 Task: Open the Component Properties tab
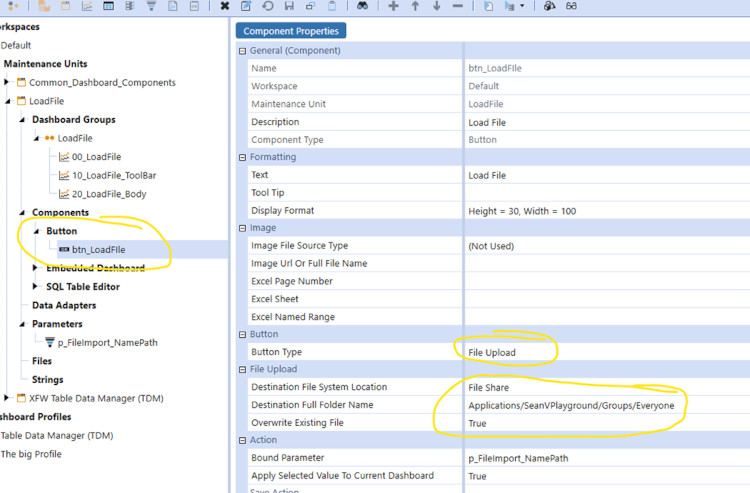[291, 31]
